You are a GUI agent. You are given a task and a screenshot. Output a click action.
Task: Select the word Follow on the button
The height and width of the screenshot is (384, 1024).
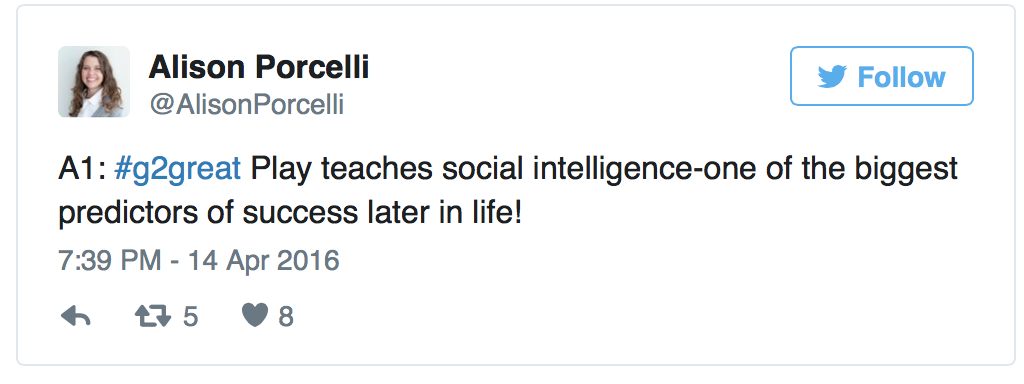(901, 77)
